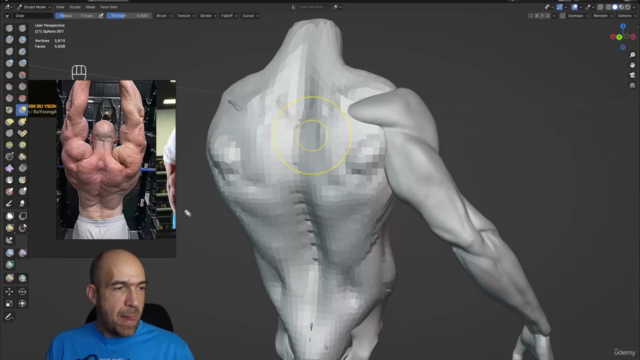Select the Scale transform tool

click(x=9, y=303)
